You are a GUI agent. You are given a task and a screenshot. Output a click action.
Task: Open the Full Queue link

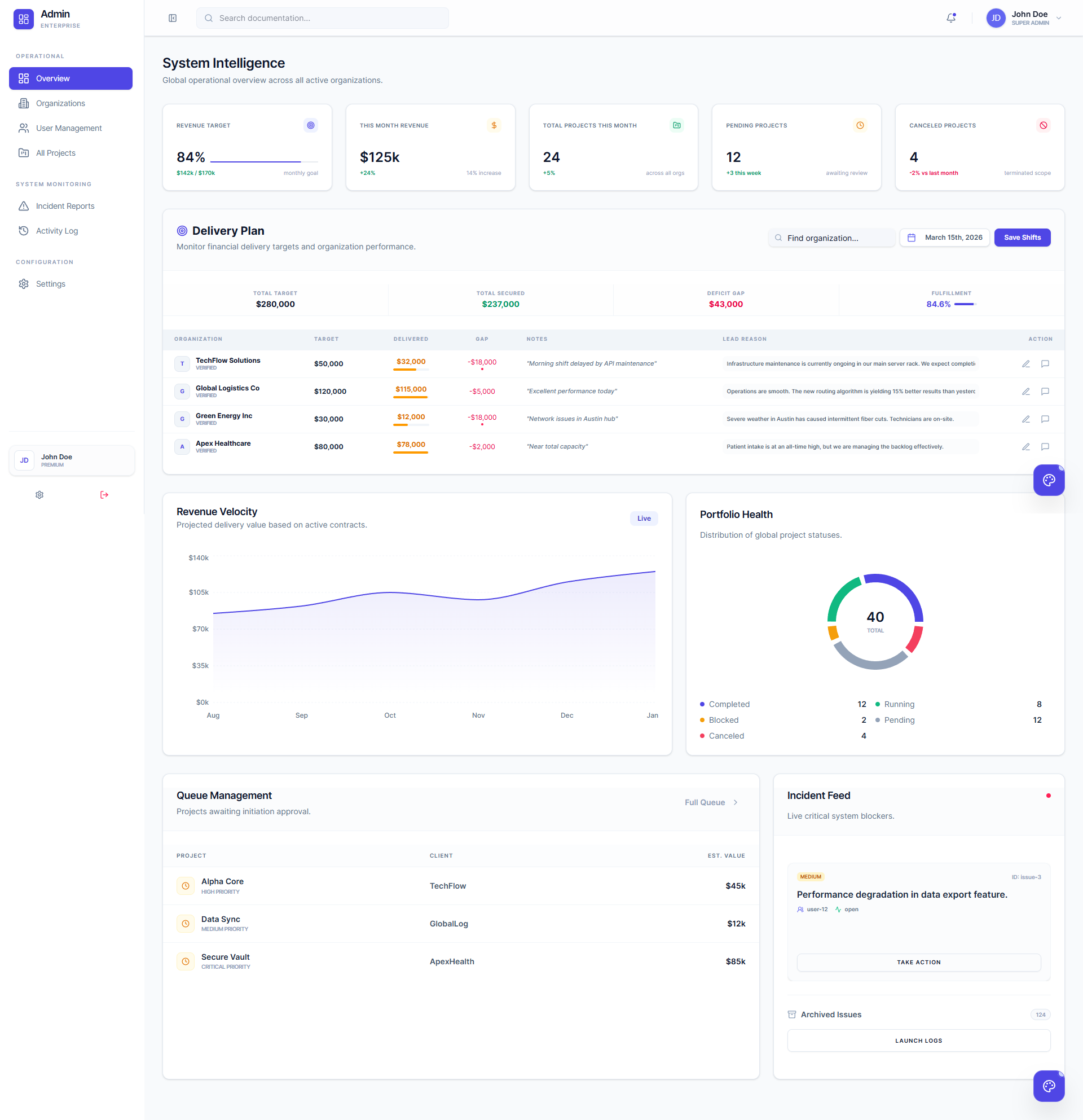coord(712,803)
